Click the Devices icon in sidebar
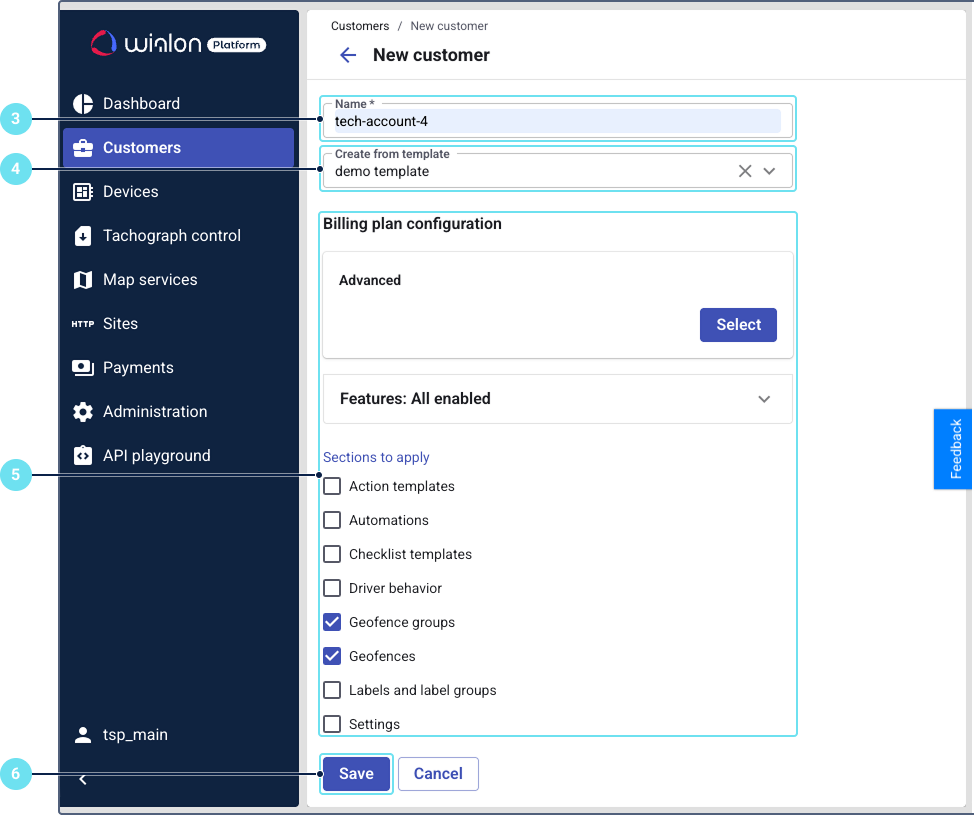 [x=83, y=192]
